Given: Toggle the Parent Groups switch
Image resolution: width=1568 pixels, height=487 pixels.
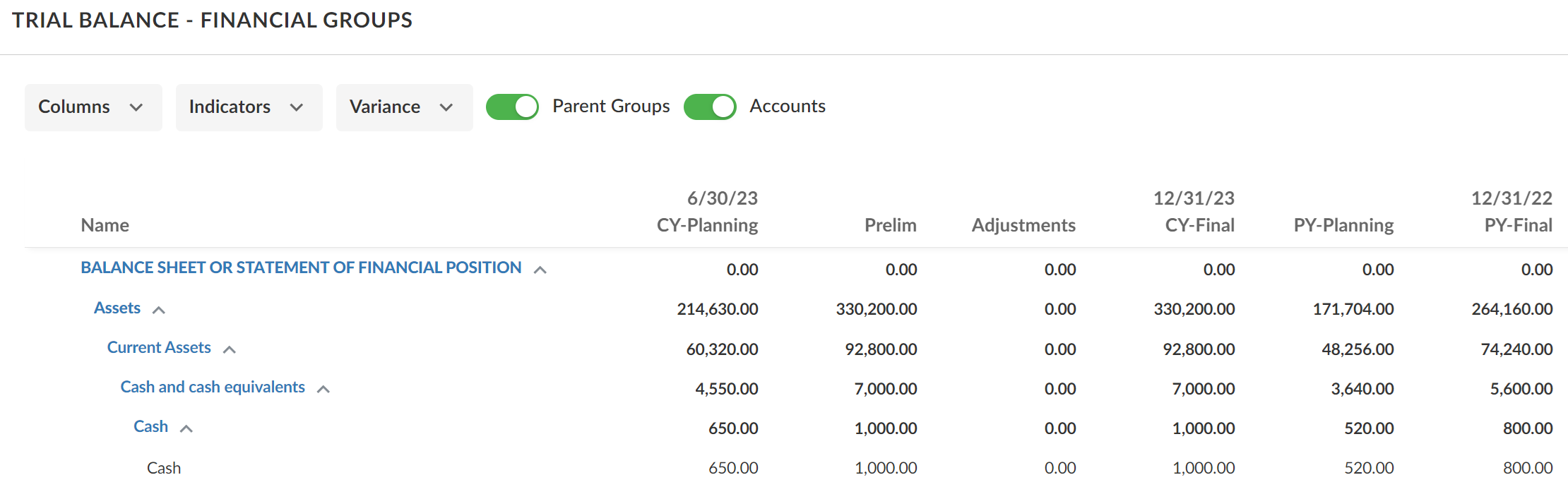Looking at the screenshot, I should click(x=512, y=107).
